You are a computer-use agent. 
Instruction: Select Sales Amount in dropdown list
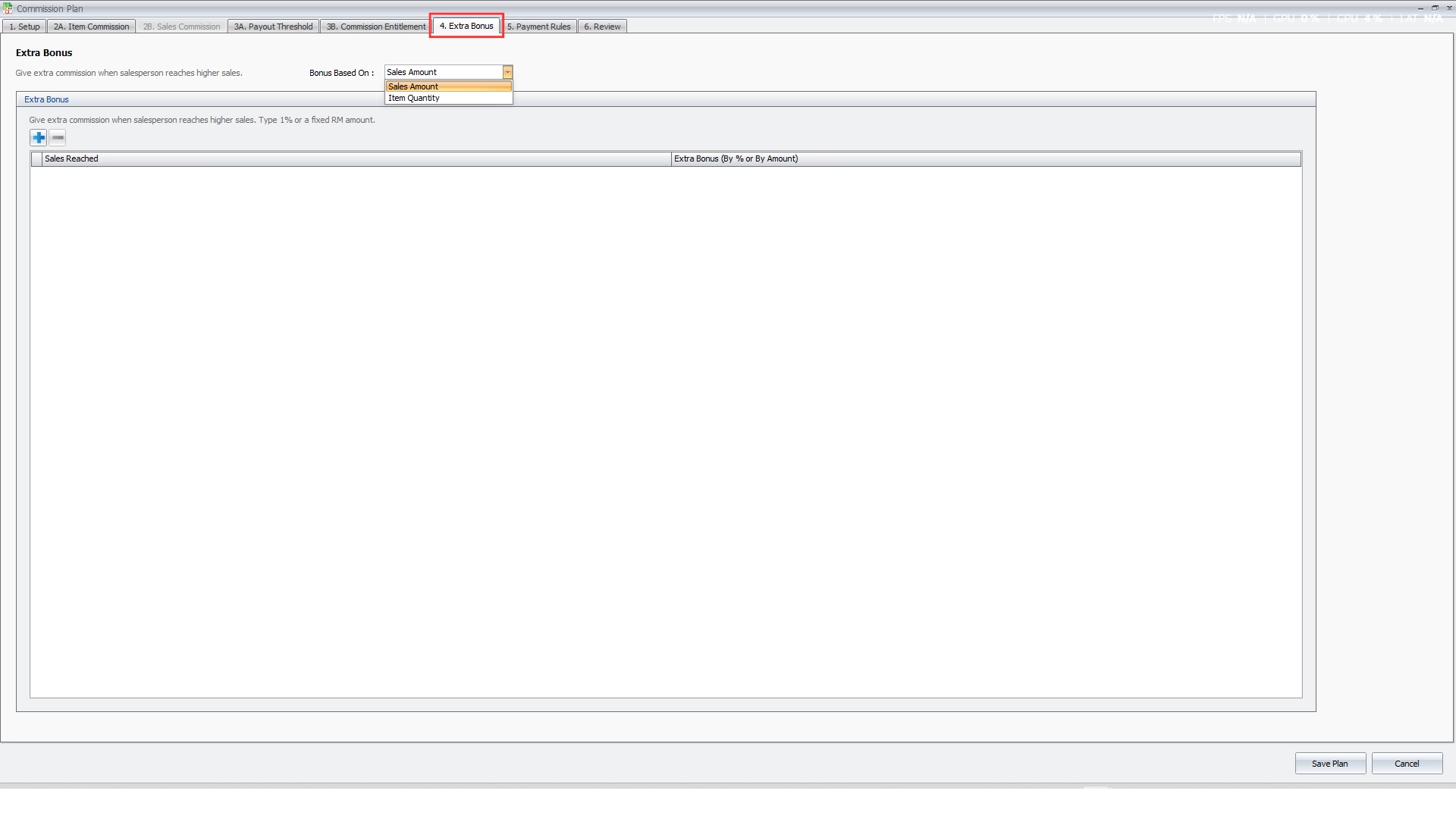tap(449, 86)
